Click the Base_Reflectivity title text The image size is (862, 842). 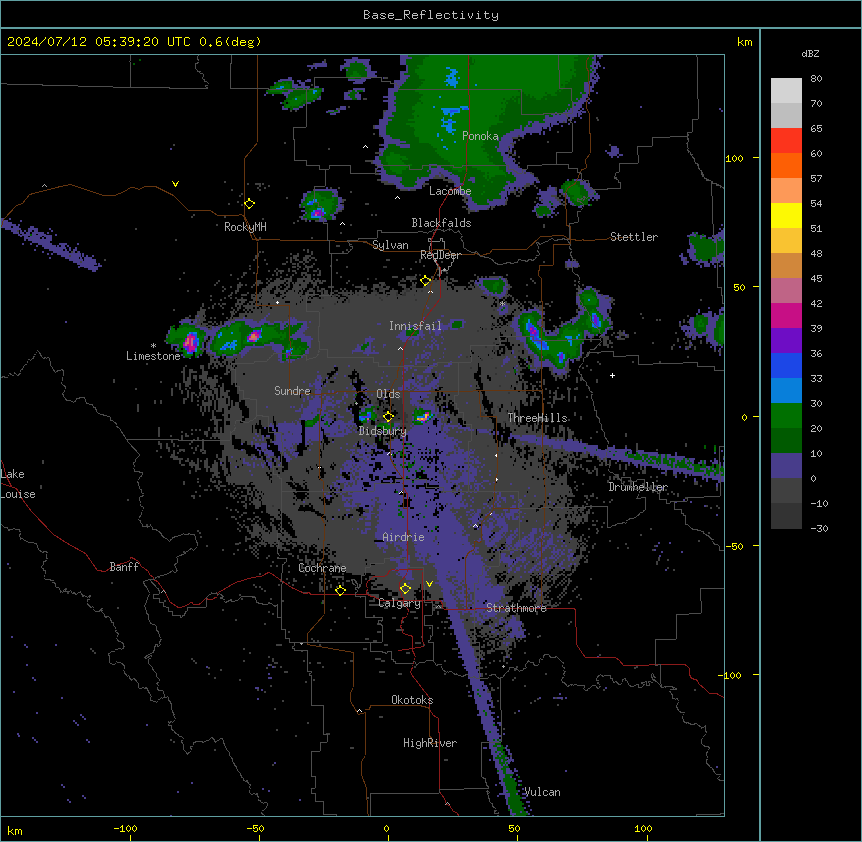[x=431, y=15]
